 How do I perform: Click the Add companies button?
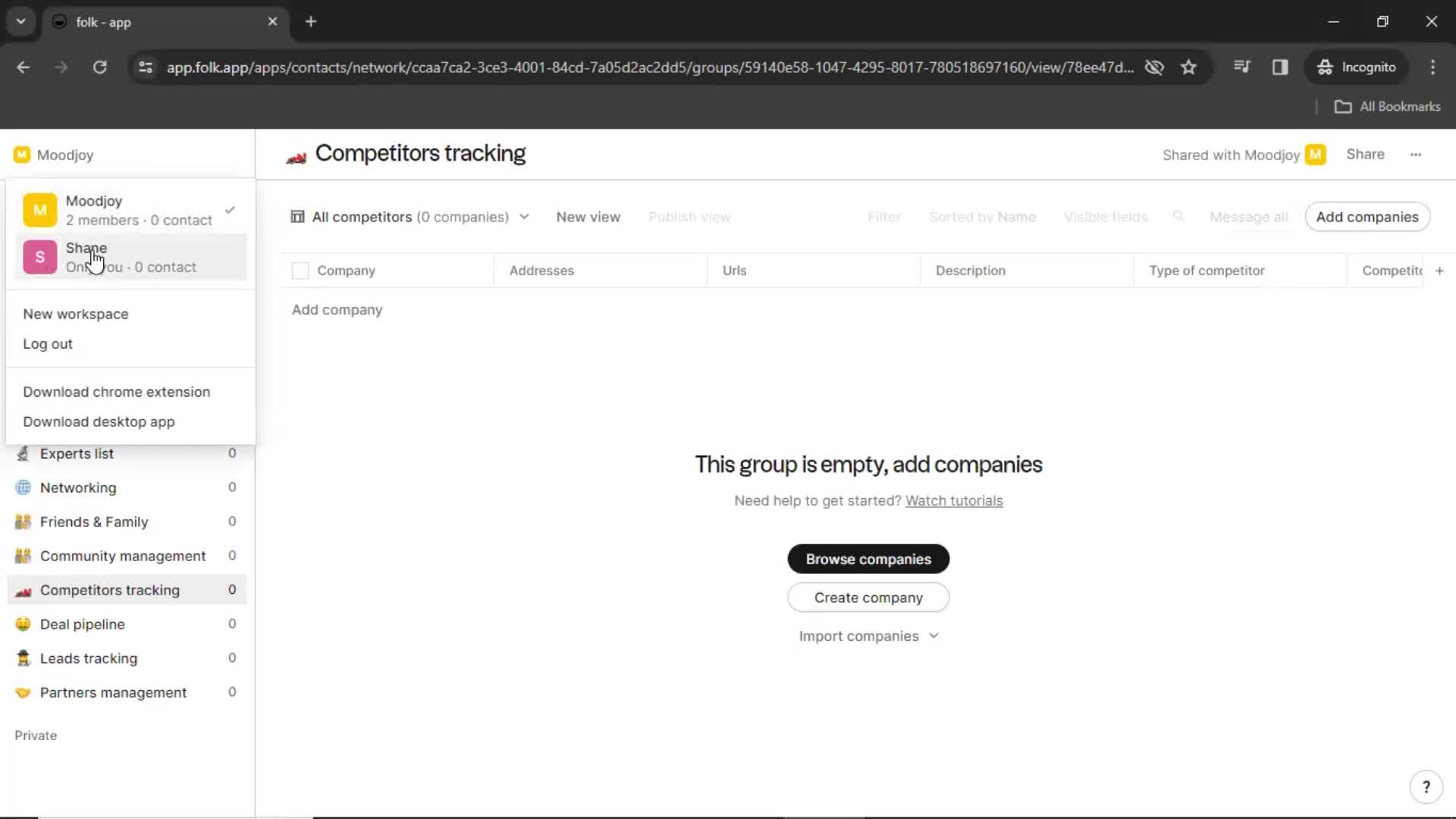click(1367, 217)
